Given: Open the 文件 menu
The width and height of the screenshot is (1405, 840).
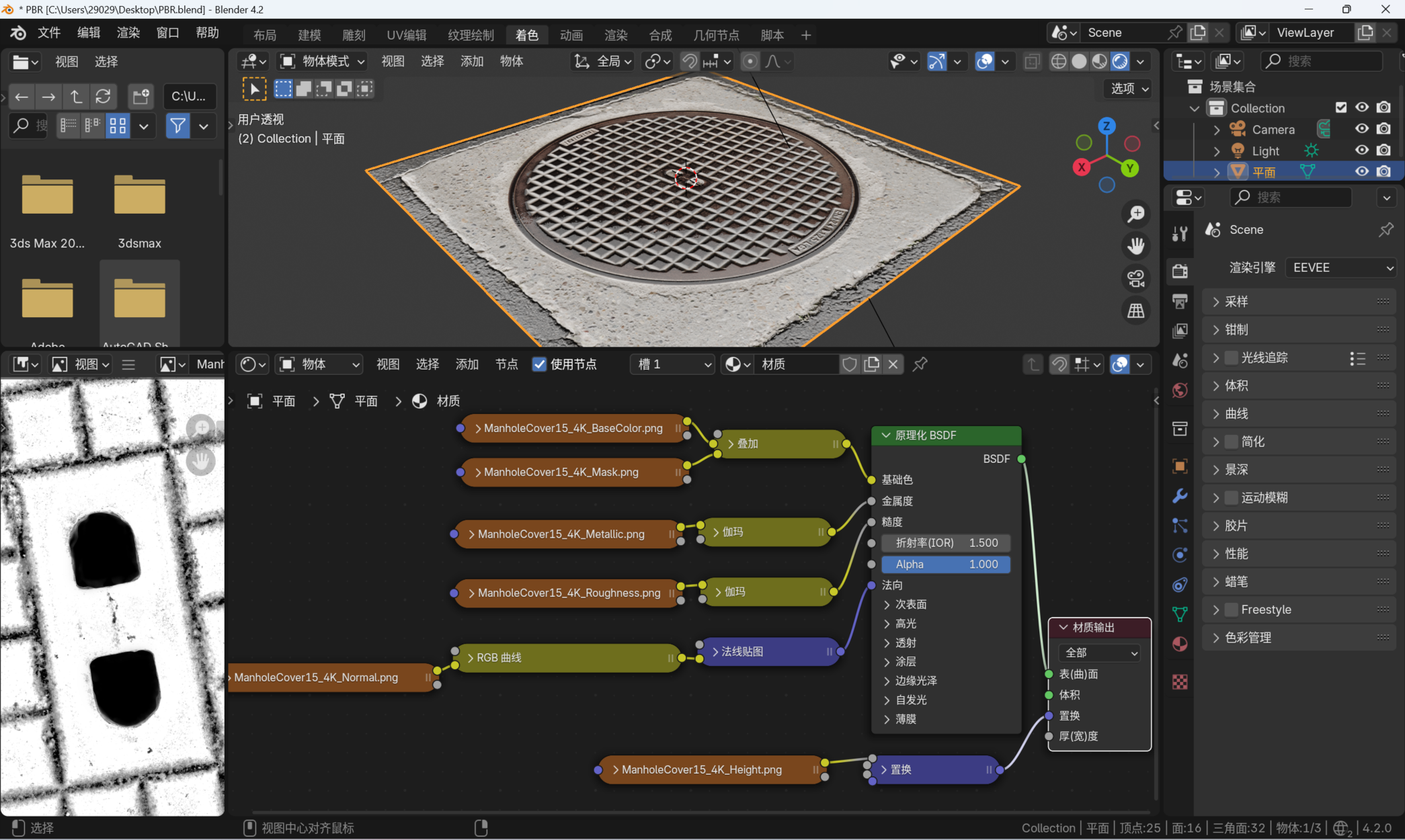Looking at the screenshot, I should pyautogui.click(x=48, y=33).
